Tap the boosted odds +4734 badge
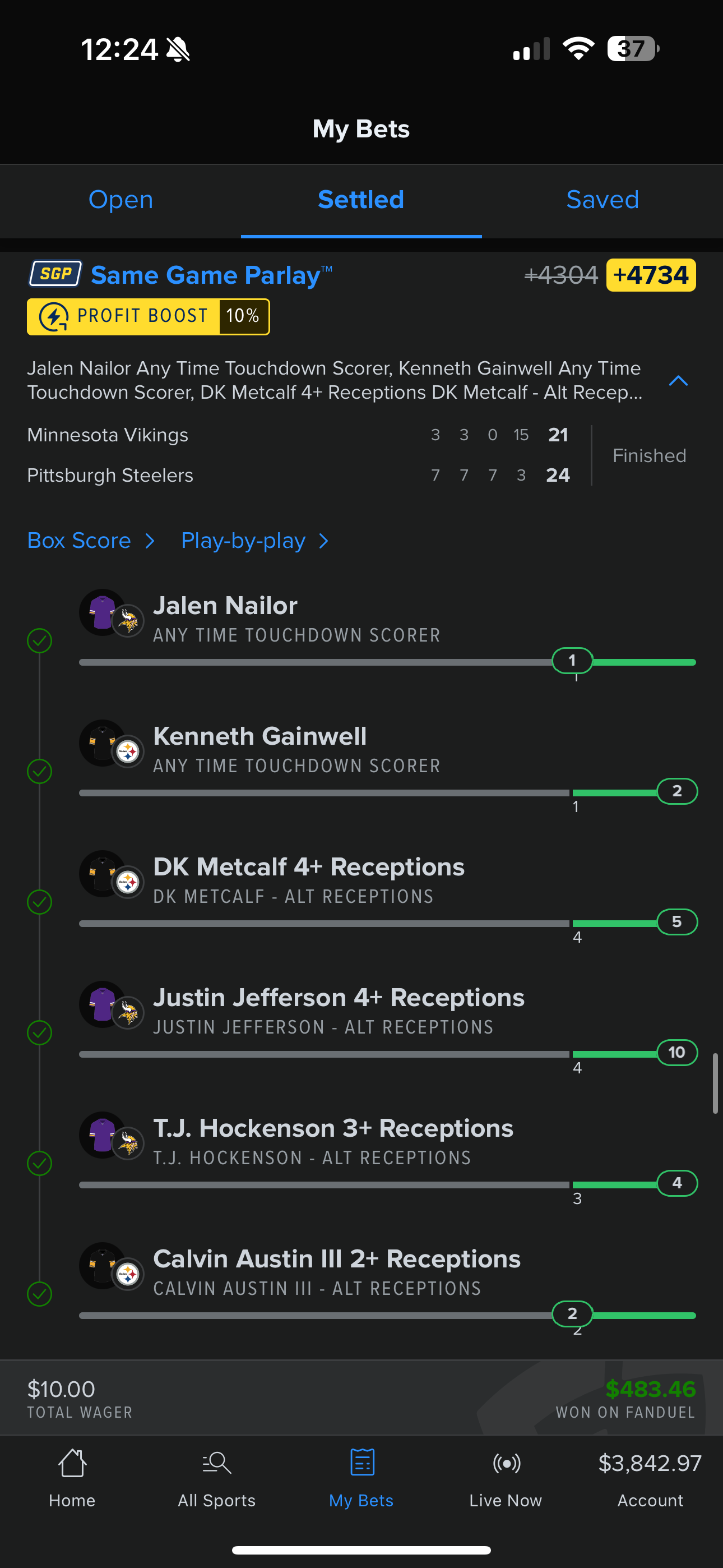Screen dimensions: 723x1568 (x=651, y=275)
